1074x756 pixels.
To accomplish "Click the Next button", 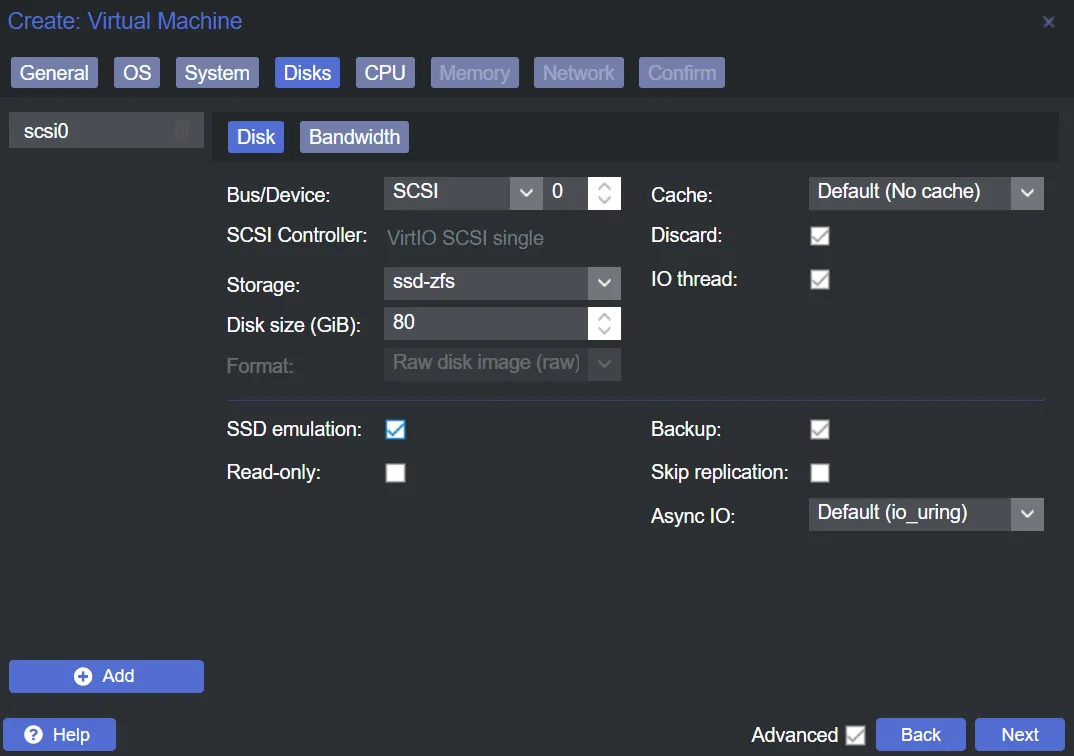I will coord(1020,735).
